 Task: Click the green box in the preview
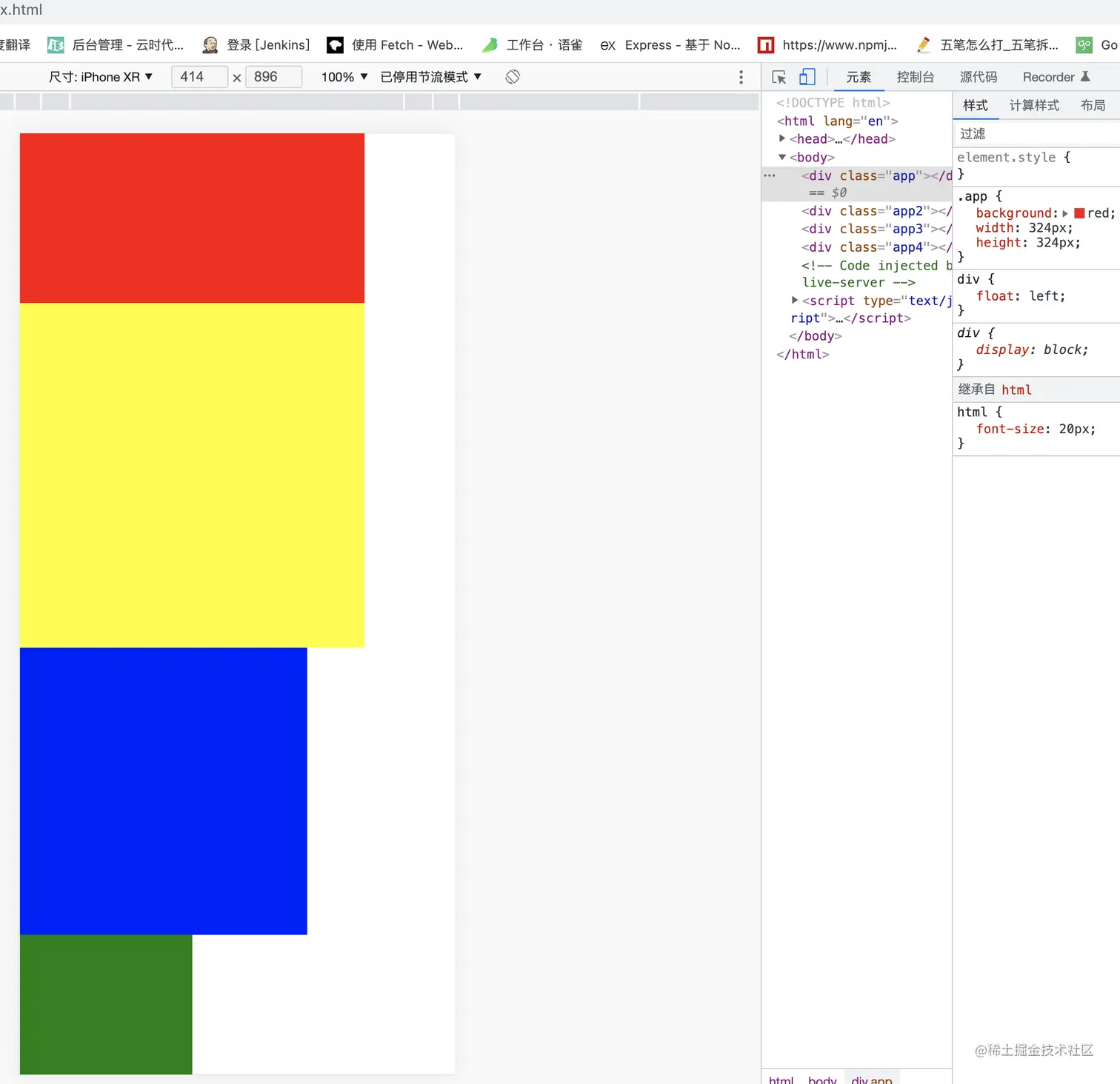tap(106, 1005)
